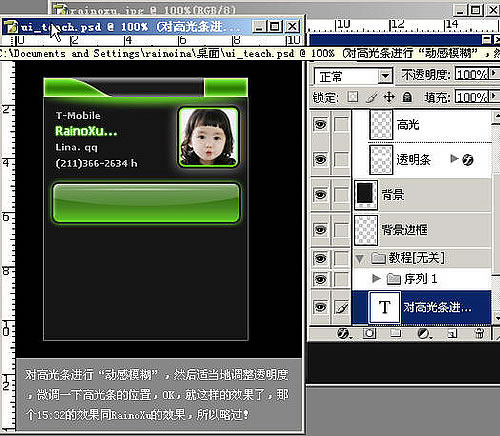Hide the 背景边框 layer eye icon
The height and width of the screenshot is (436, 500).
tap(320, 230)
